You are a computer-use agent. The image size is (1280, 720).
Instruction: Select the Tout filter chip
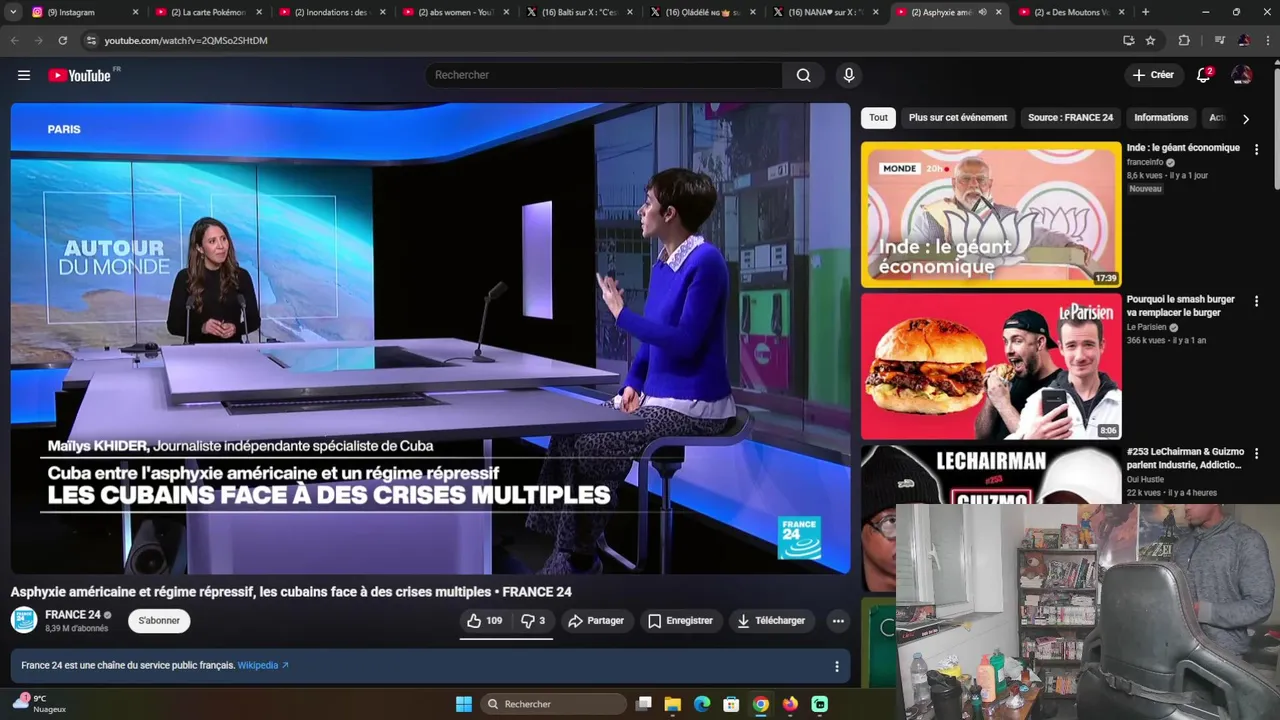[x=878, y=118]
